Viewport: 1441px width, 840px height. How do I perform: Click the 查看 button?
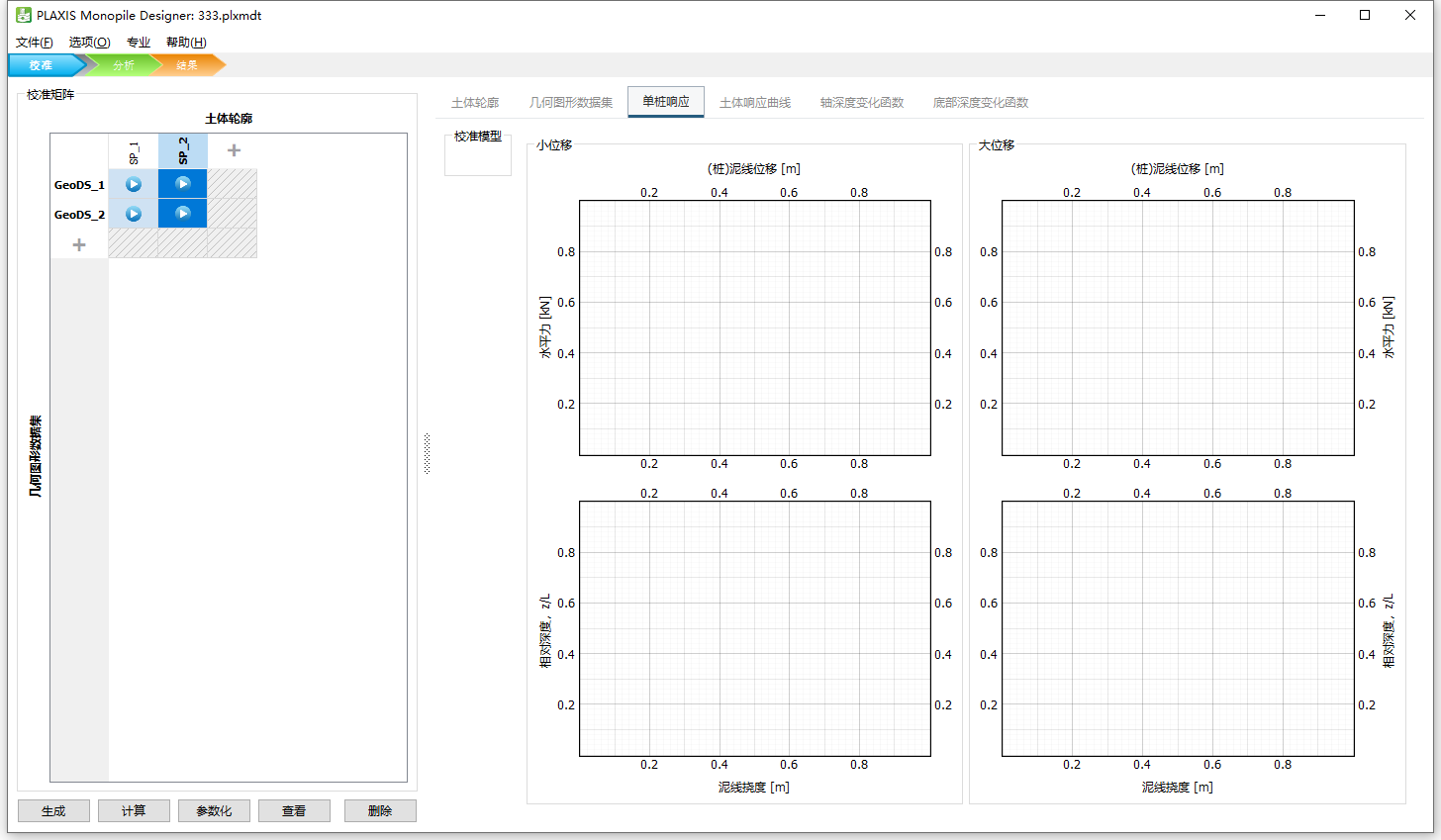coord(294,810)
